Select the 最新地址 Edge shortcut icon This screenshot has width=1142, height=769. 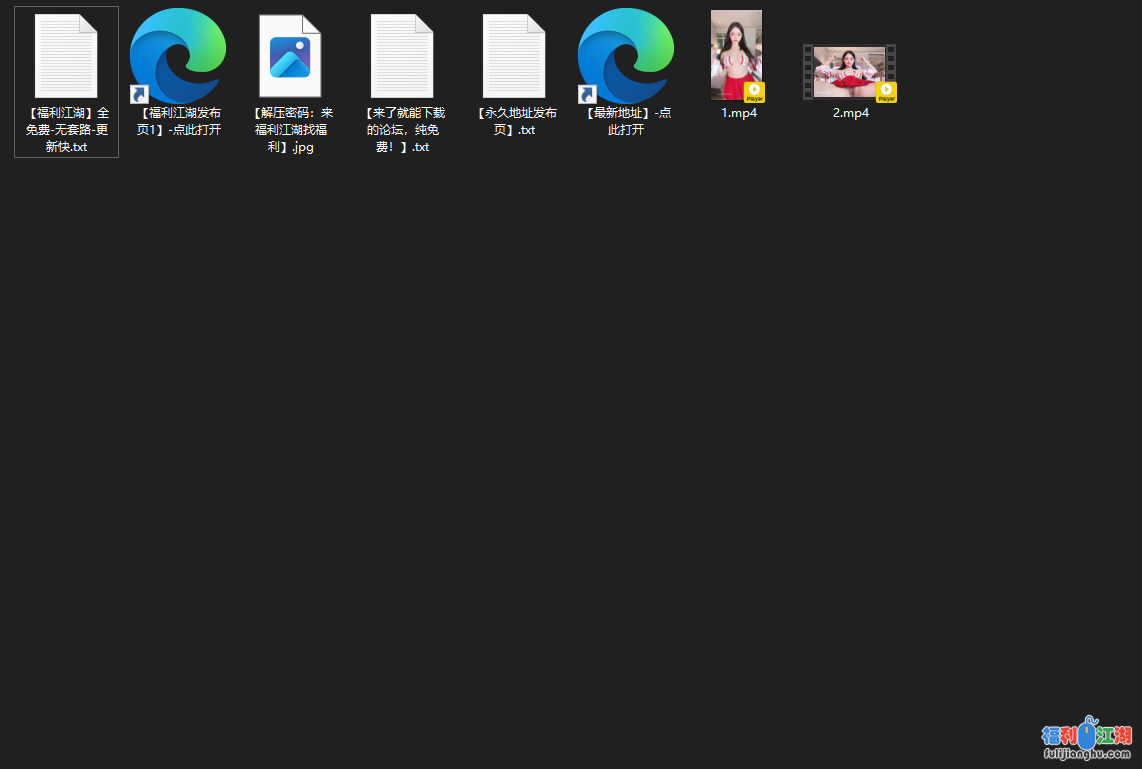click(x=626, y=56)
